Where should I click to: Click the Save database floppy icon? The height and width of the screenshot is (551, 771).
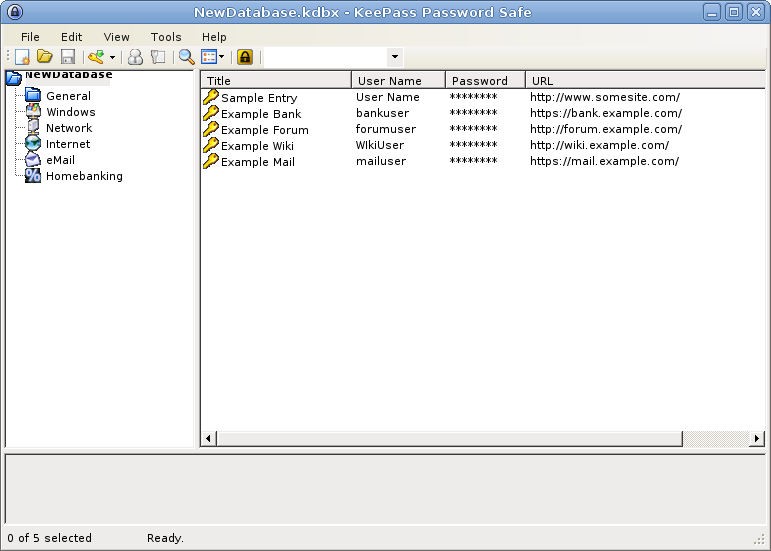68,57
